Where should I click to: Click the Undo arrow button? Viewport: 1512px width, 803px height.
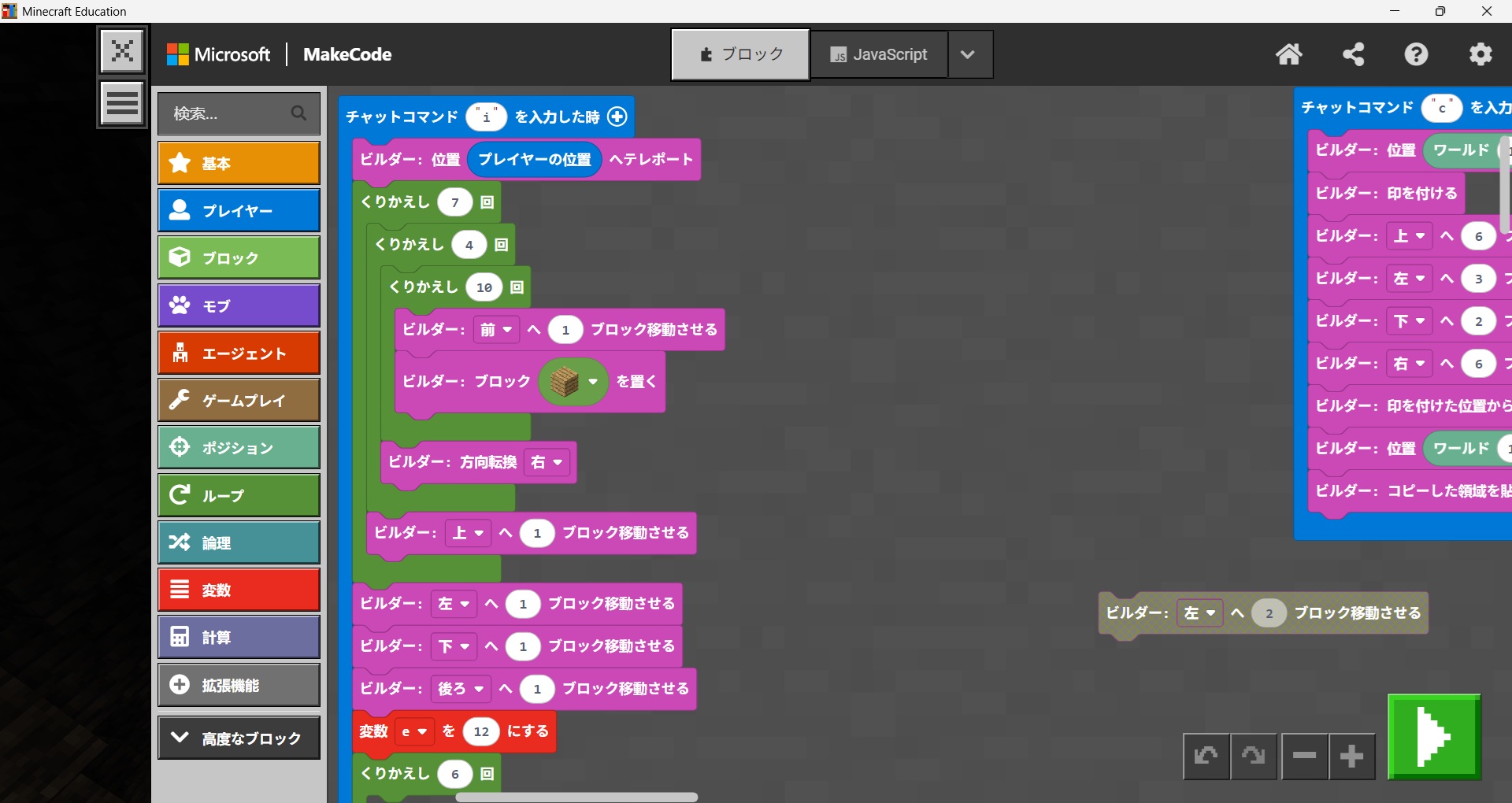(x=1206, y=757)
